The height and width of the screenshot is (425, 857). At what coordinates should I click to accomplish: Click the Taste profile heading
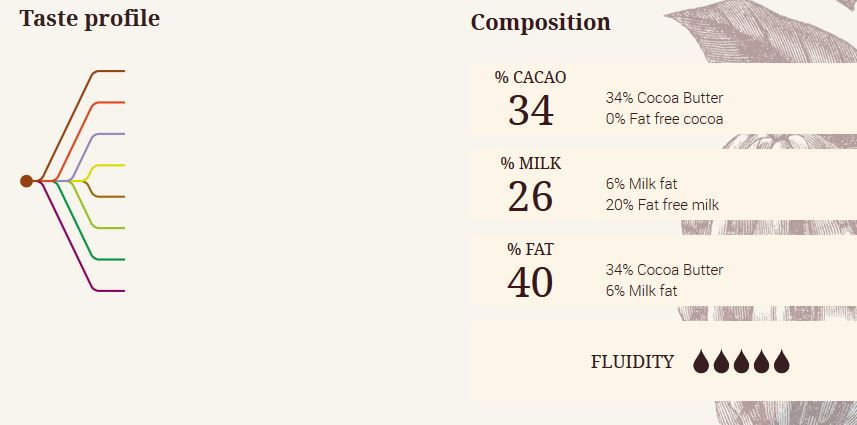89,18
